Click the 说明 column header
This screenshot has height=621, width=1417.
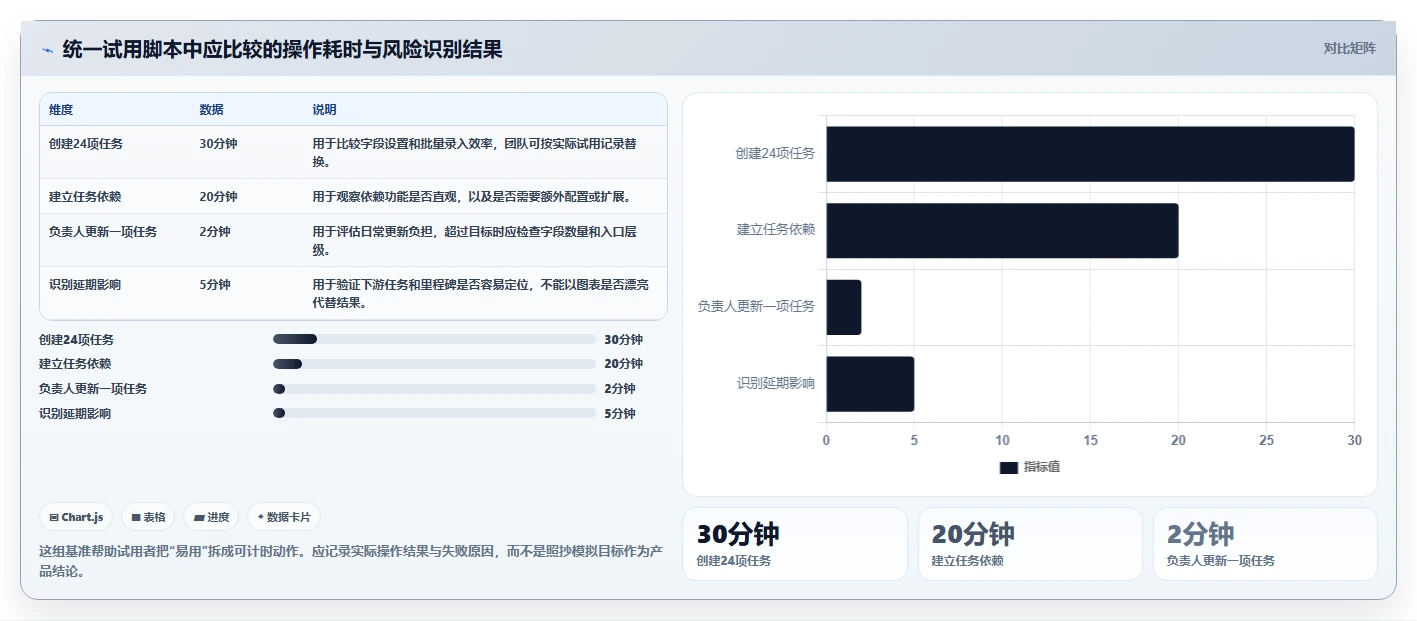coord(324,110)
